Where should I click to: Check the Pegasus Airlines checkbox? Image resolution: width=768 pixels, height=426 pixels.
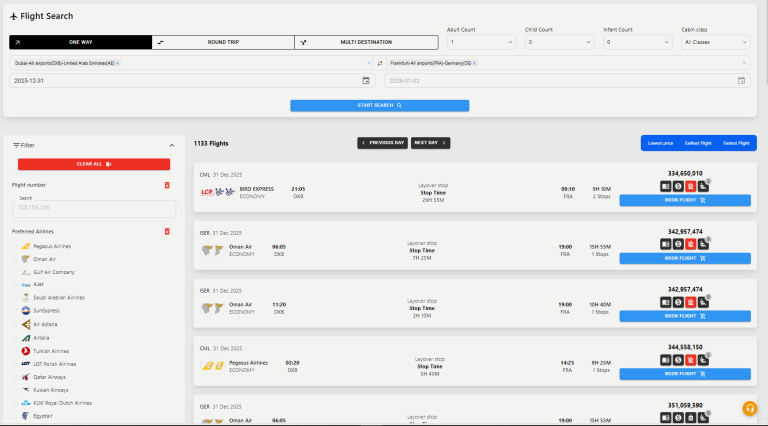[15, 246]
